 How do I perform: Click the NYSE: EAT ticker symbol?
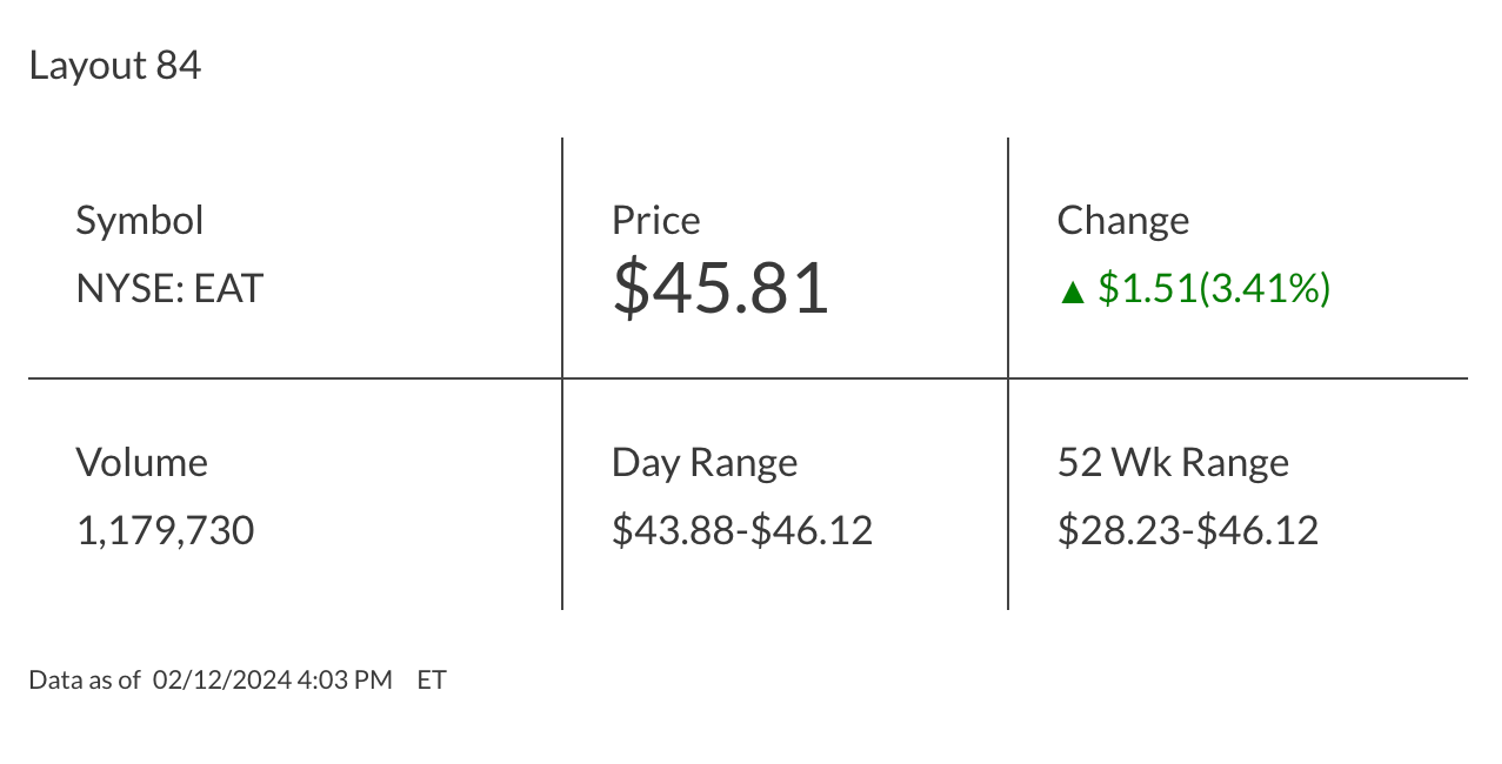click(169, 289)
